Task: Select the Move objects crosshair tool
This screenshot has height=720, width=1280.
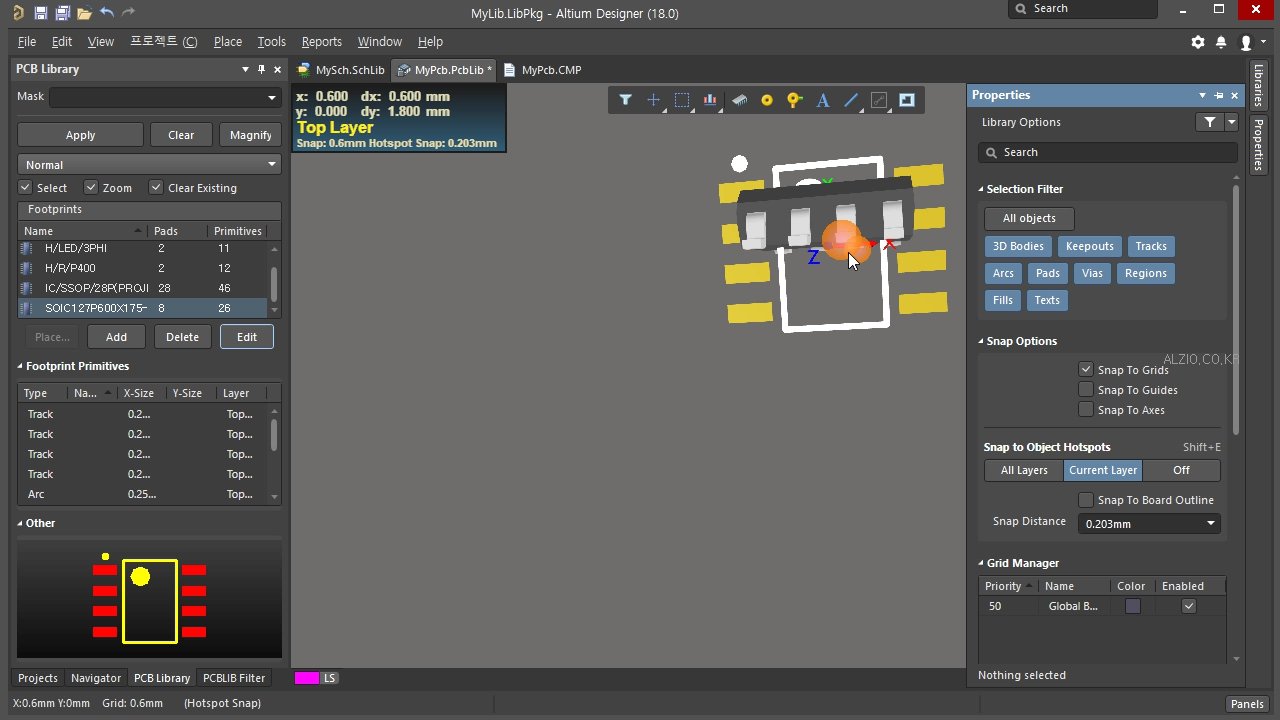Action: point(653,100)
